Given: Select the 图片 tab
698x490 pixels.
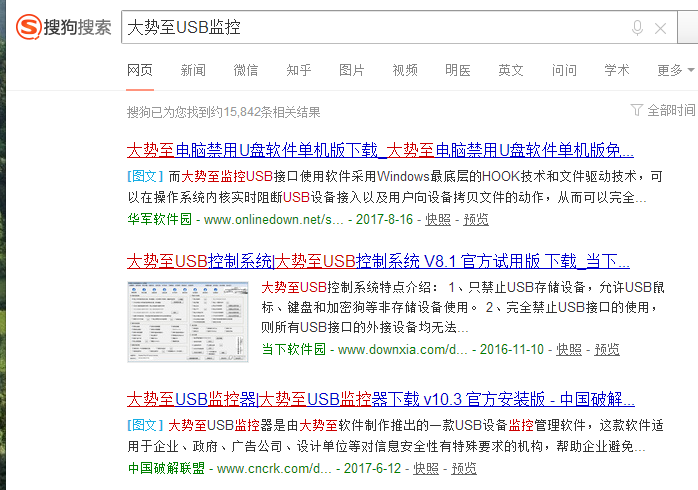Looking at the screenshot, I should tap(352, 70).
